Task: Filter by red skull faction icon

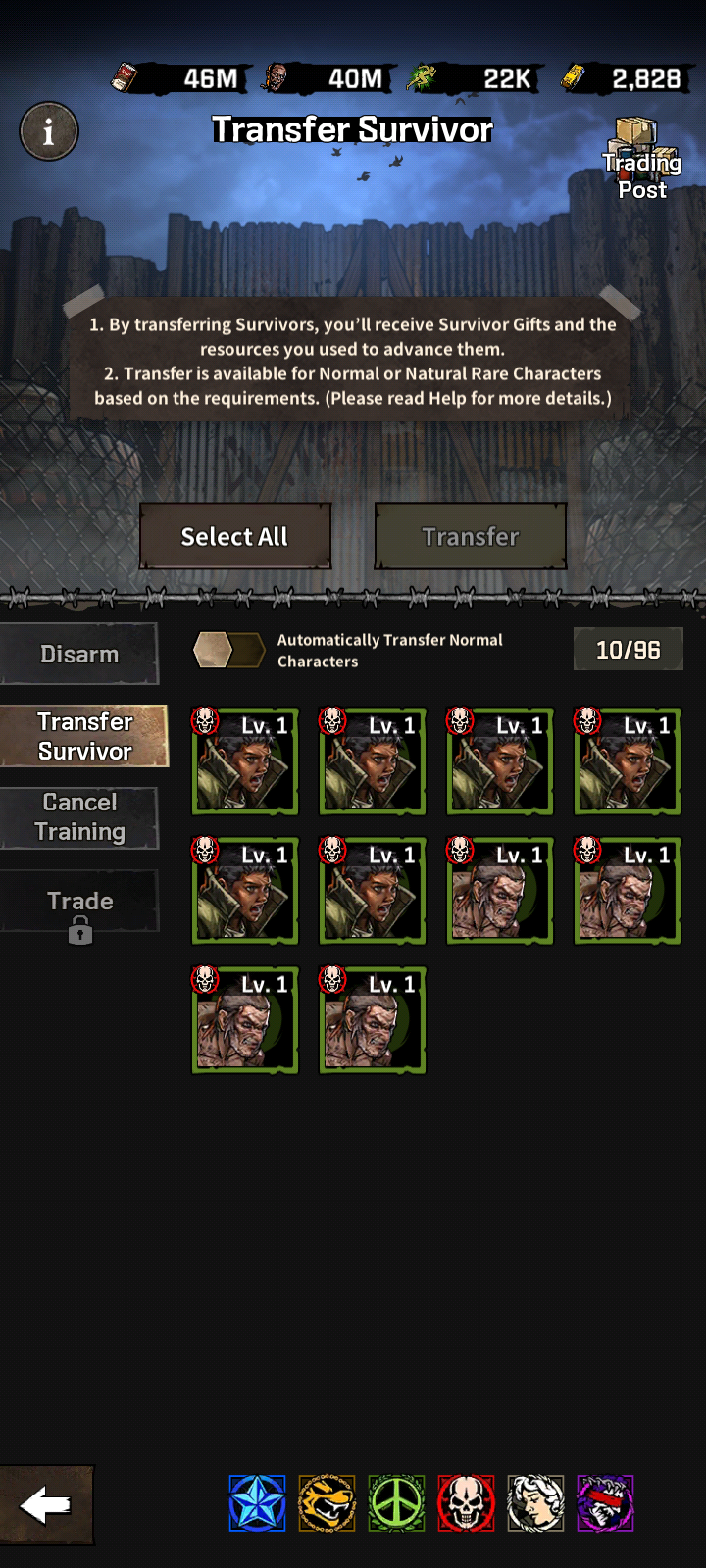Action: [466, 1503]
